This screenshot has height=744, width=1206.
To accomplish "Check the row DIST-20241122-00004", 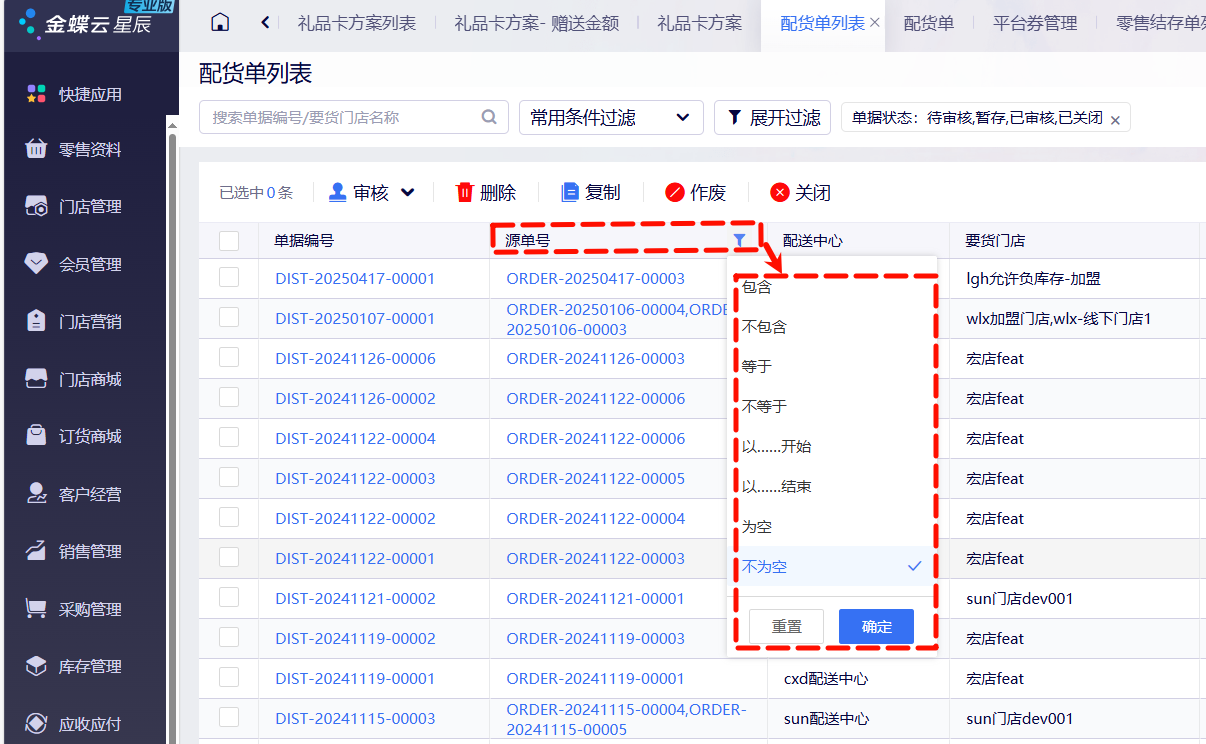I will pos(229,437).
